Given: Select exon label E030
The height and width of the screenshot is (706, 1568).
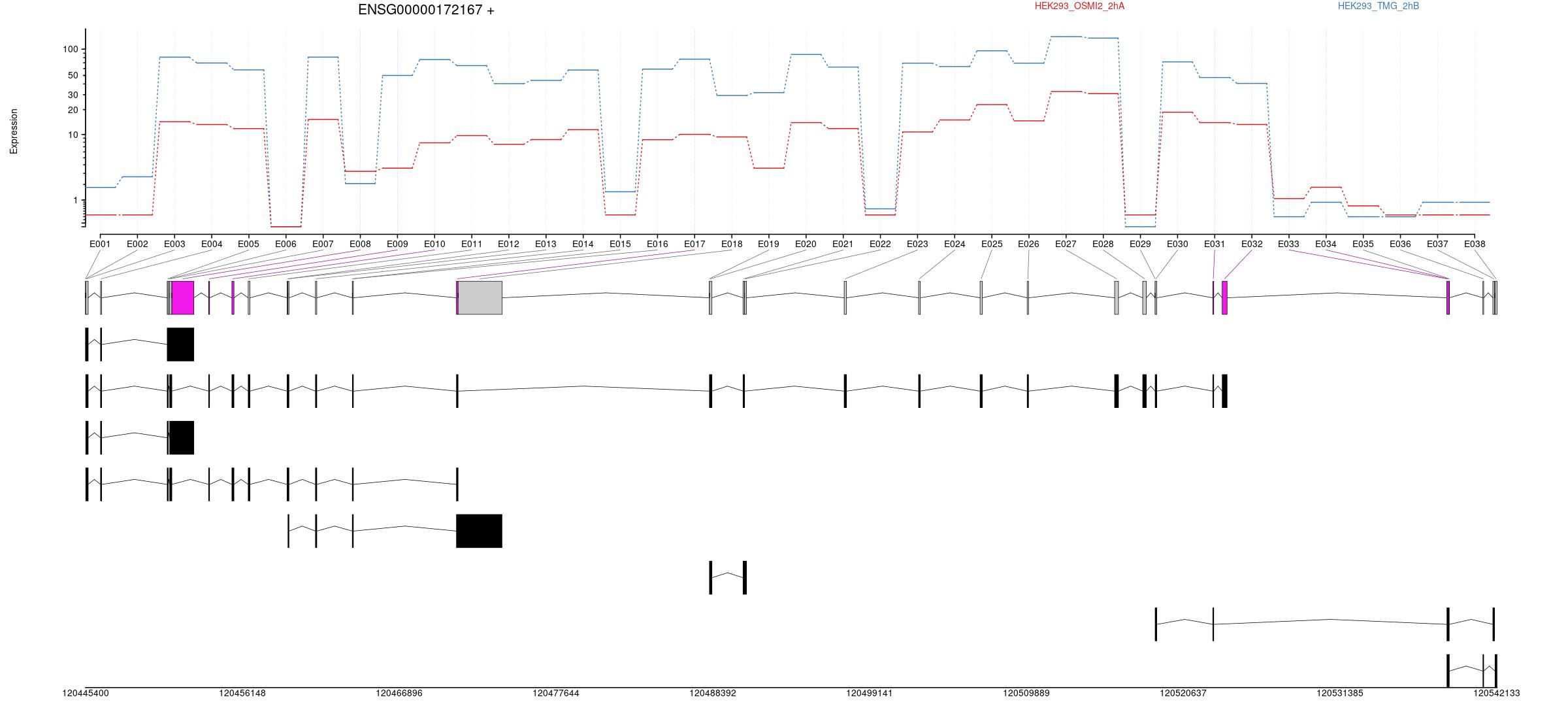Looking at the screenshot, I should pos(1177,244).
